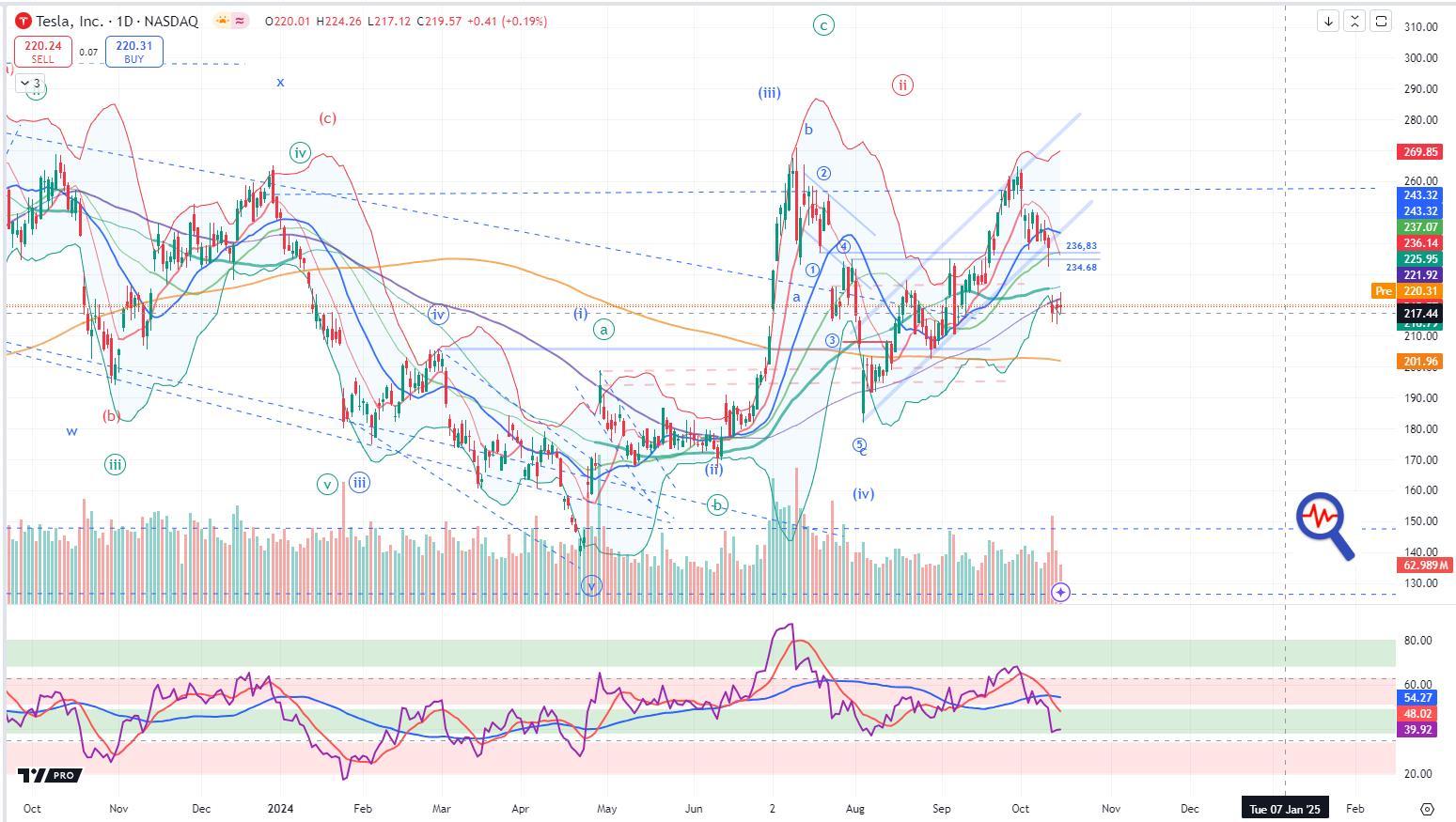Screen dimensions: 1456x822
Task: Click the purple sparkle event marker on the chart
Action: [x=1060, y=592]
